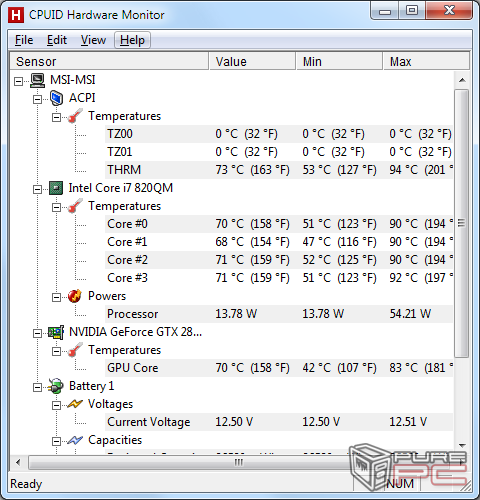Click the Battery 1 plug icon
The width and height of the screenshot is (480, 500).
56,386
